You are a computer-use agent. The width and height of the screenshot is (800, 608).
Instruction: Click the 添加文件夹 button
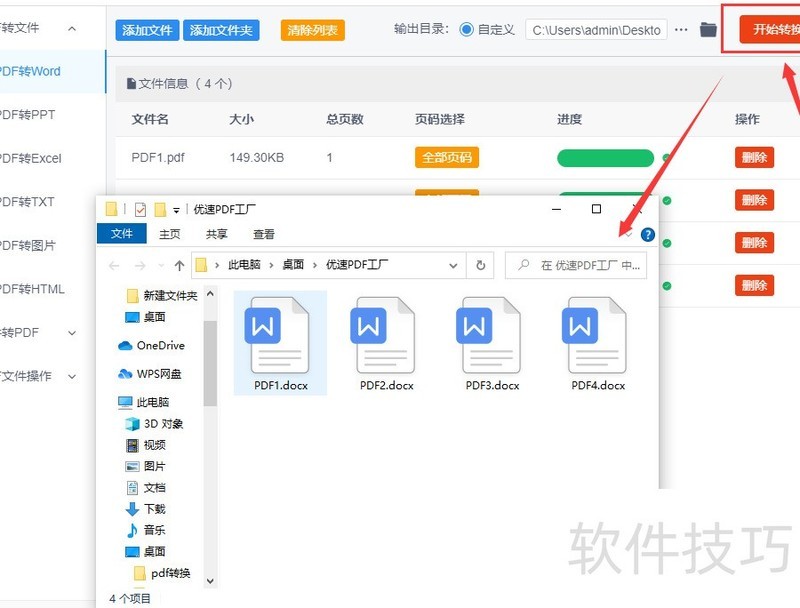tap(221, 31)
